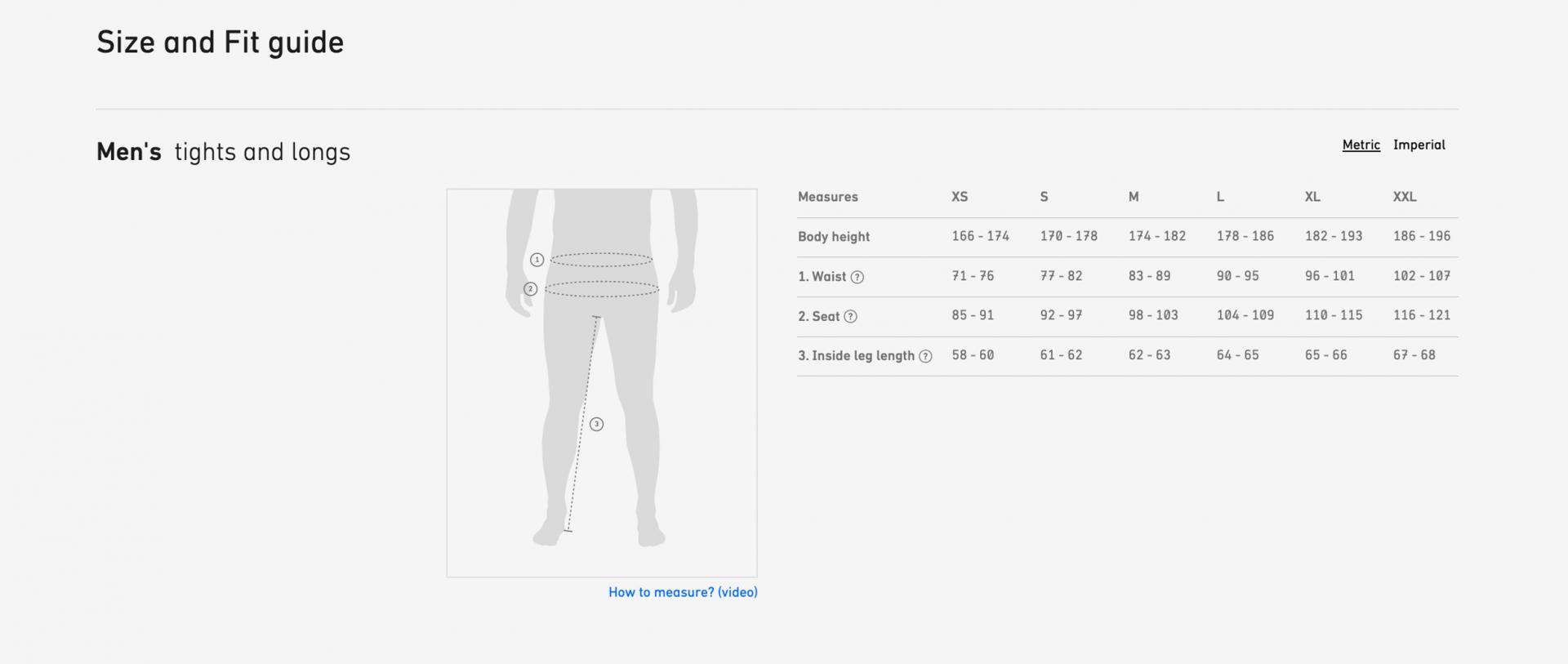Click waist marker 1 on the figure
Image resolution: width=1568 pixels, height=664 pixels.
point(537,260)
